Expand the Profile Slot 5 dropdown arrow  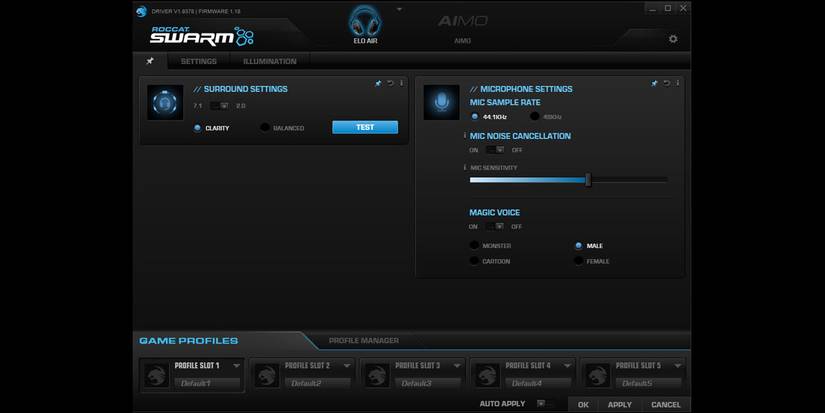point(678,366)
